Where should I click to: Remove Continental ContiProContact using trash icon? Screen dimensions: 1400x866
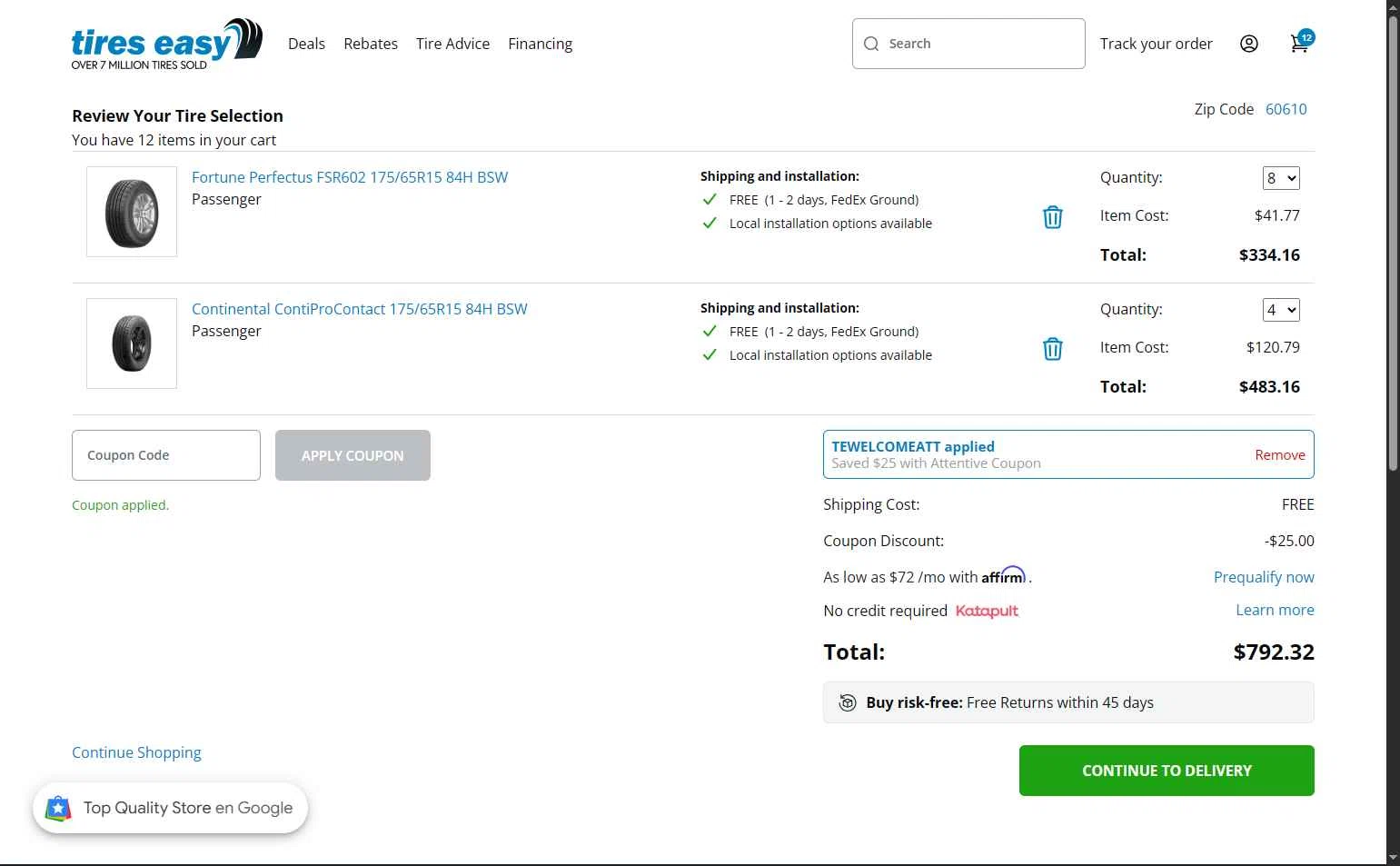(x=1052, y=349)
